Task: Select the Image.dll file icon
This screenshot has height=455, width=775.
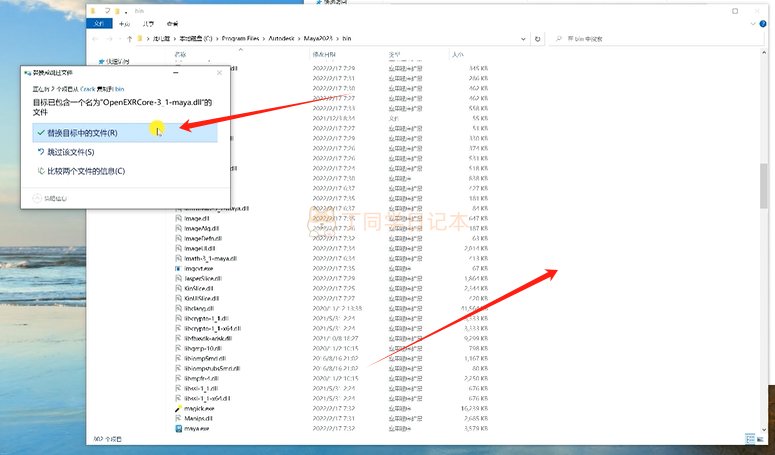Action: (177, 218)
